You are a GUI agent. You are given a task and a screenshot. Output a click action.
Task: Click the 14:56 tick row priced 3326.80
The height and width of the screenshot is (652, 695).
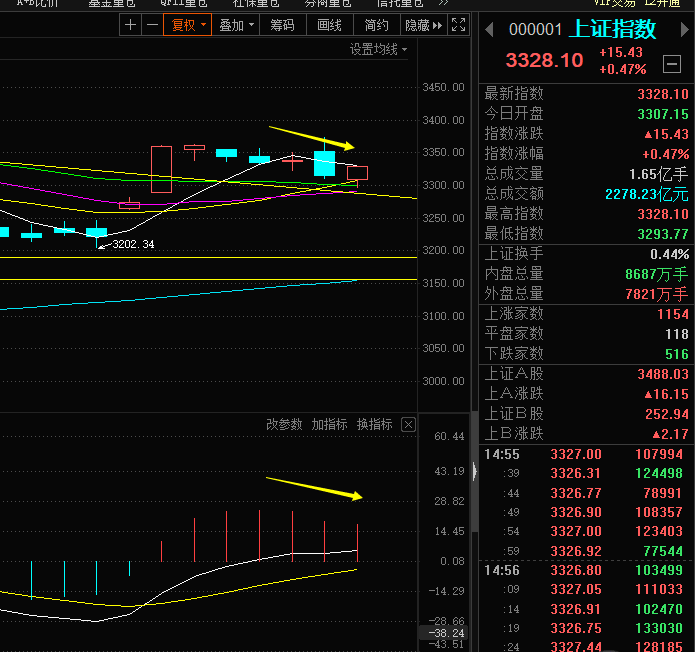583,570
